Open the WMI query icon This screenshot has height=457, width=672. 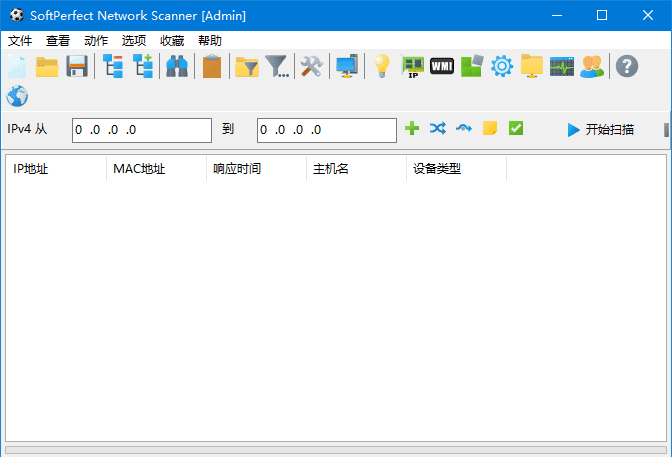click(x=442, y=66)
